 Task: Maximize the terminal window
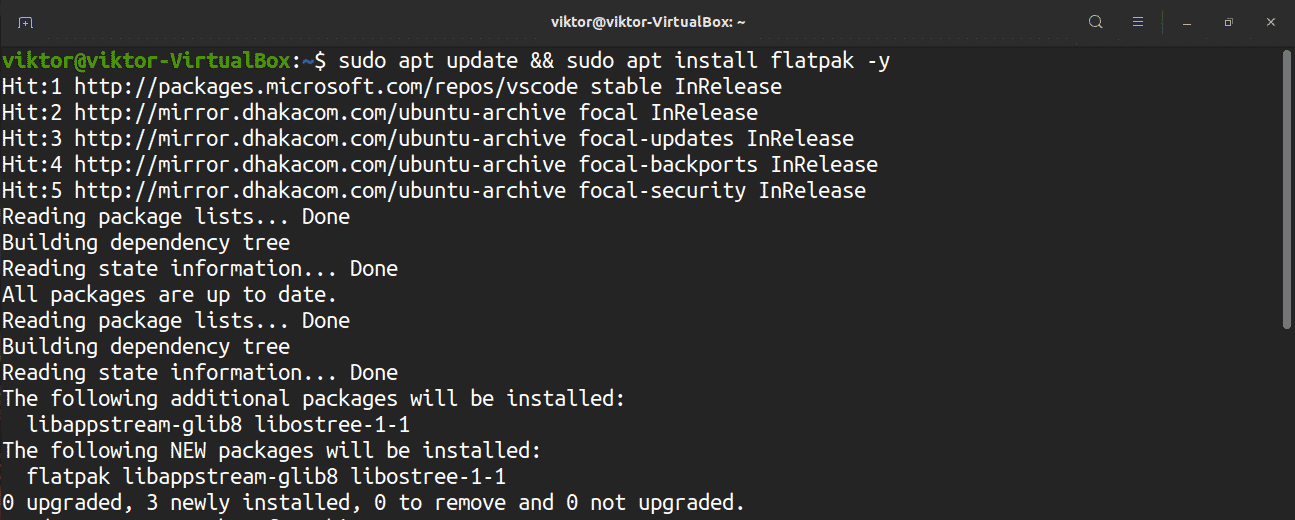tap(1228, 22)
